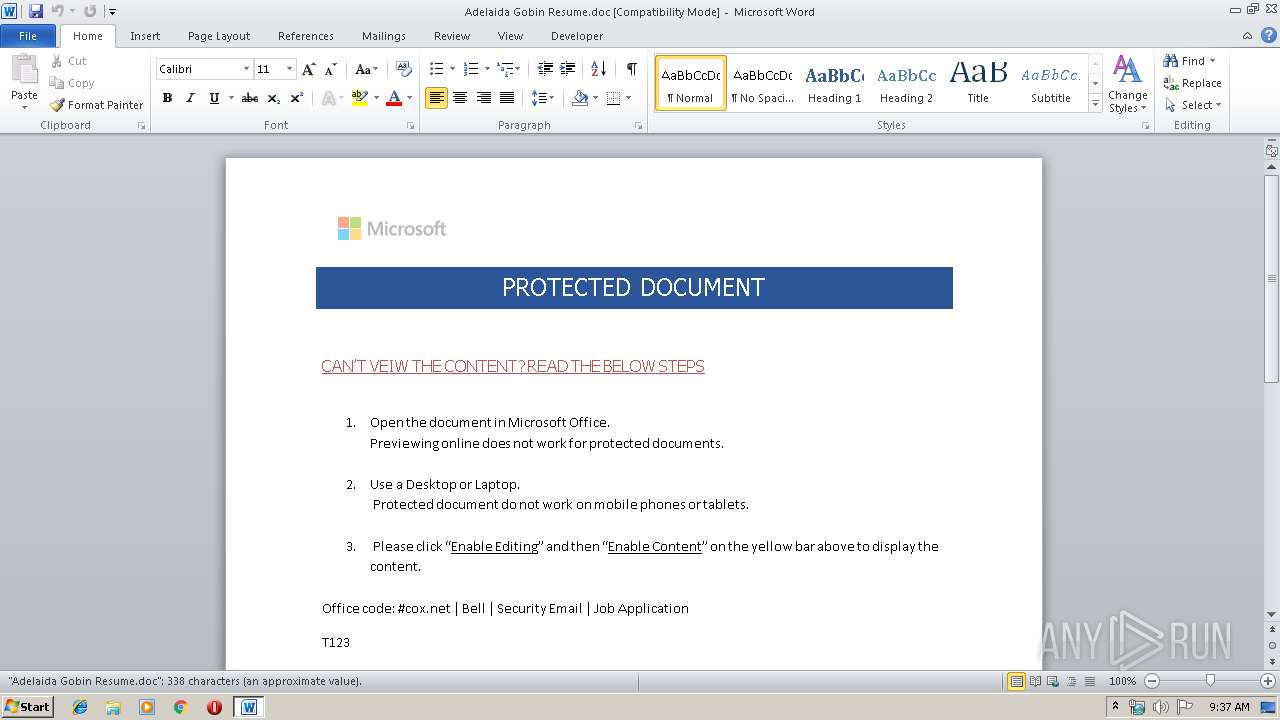Apply the No Spacing style

[762, 83]
